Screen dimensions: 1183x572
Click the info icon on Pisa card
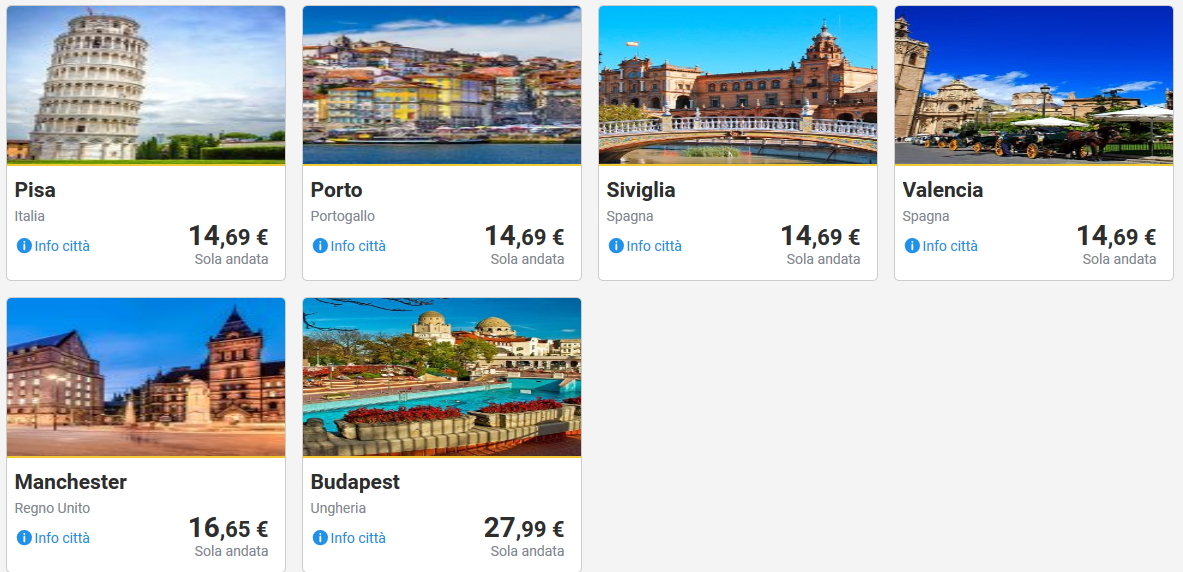(x=24, y=246)
